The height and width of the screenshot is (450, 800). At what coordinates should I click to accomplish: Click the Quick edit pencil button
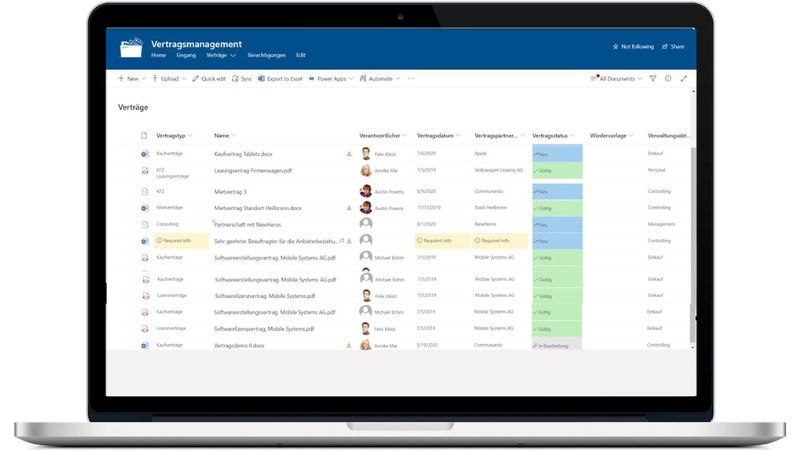[x=209, y=79]
